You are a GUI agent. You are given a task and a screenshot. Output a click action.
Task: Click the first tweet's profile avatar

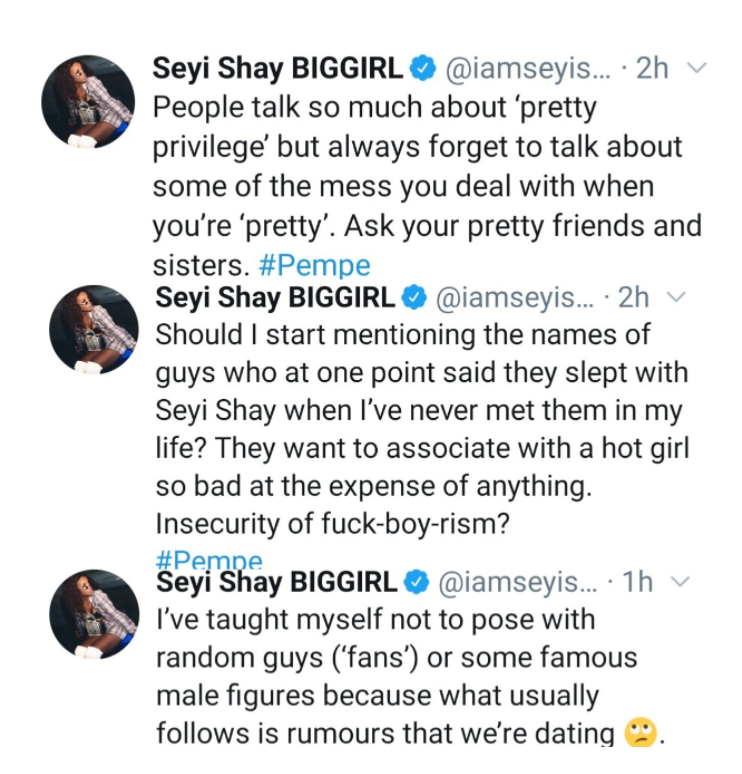point(88,102)
